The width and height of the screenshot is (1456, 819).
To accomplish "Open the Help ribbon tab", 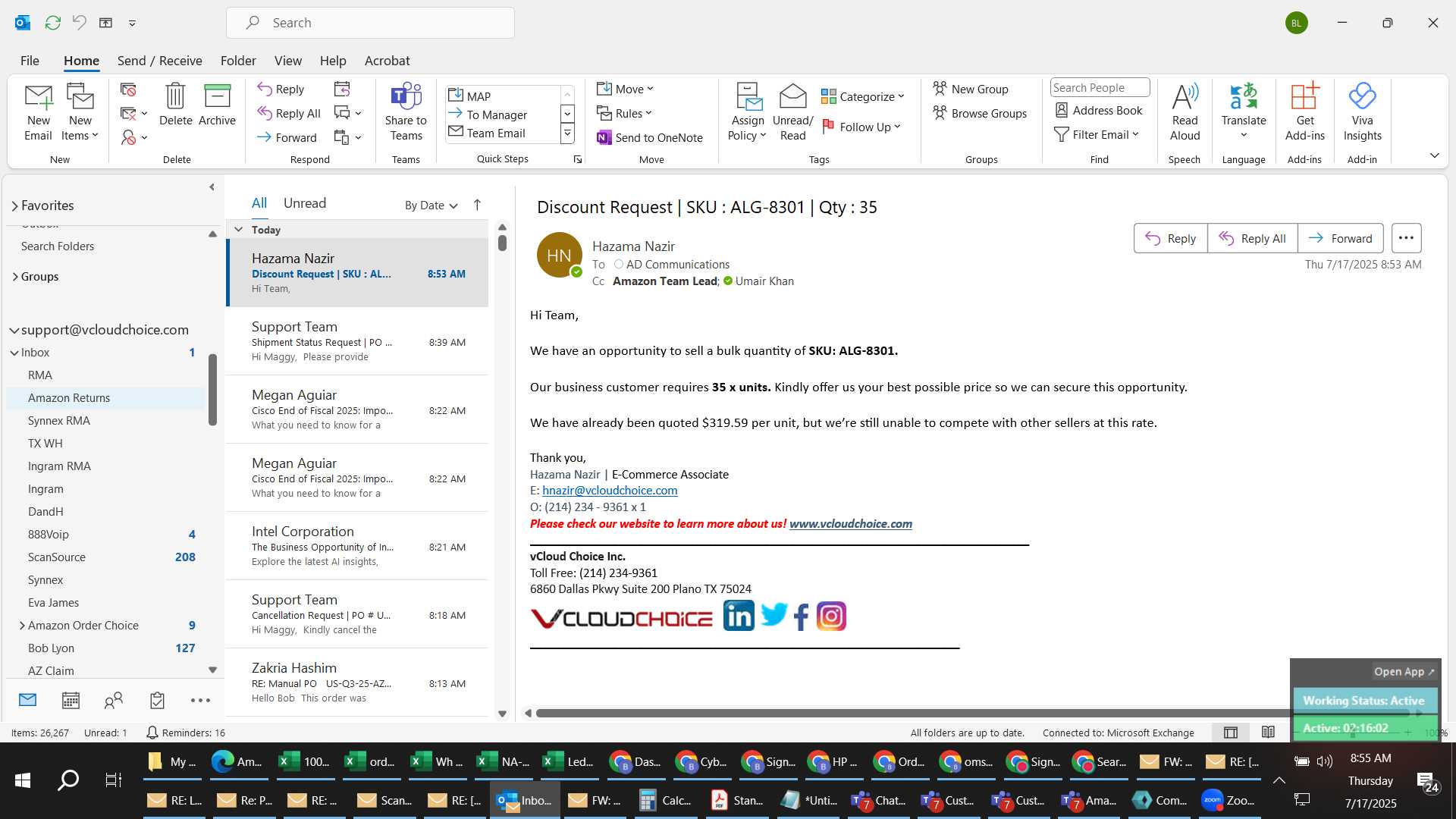I will tap(333, 61).
